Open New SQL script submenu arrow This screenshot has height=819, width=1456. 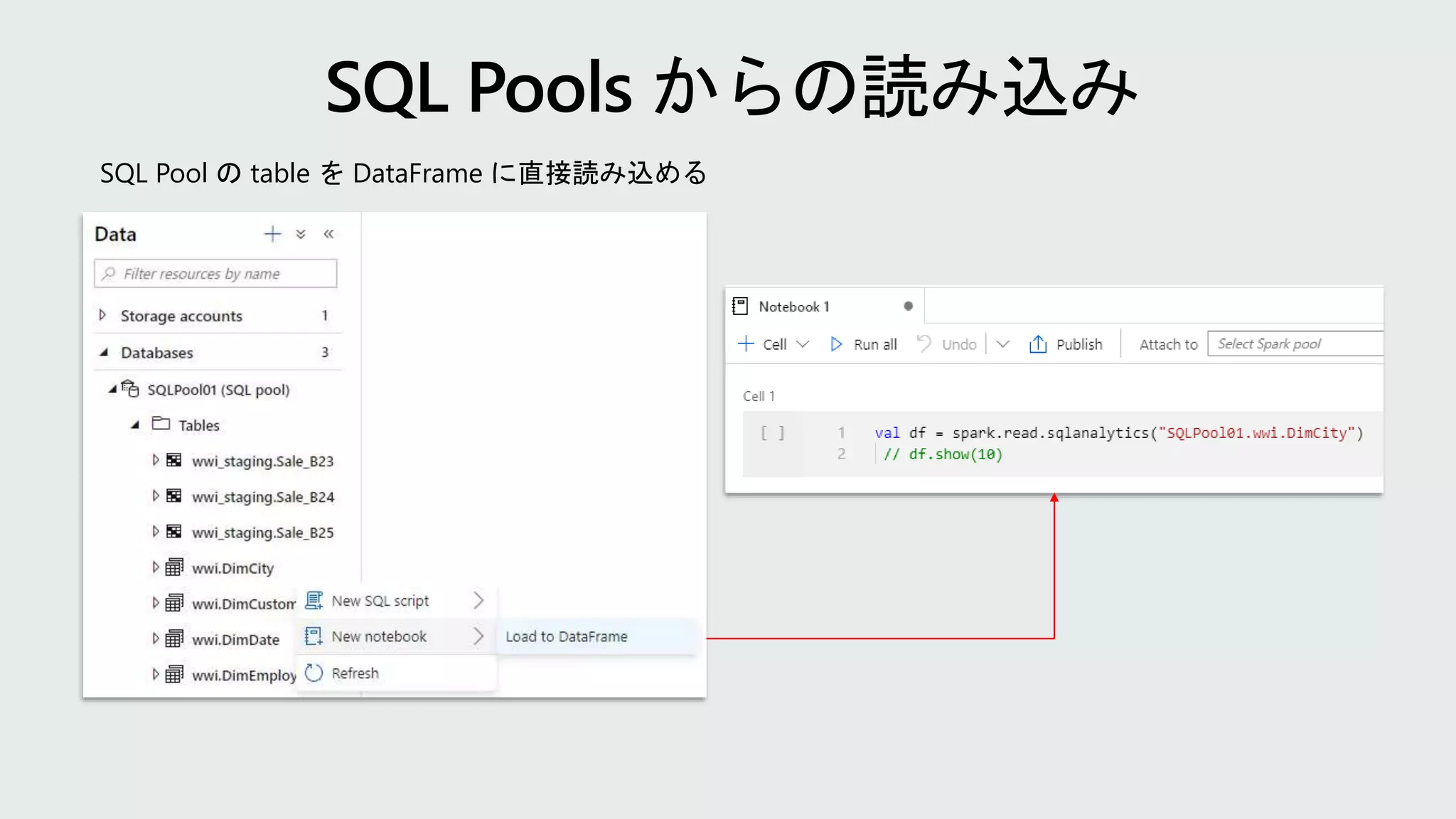[478, 601]
